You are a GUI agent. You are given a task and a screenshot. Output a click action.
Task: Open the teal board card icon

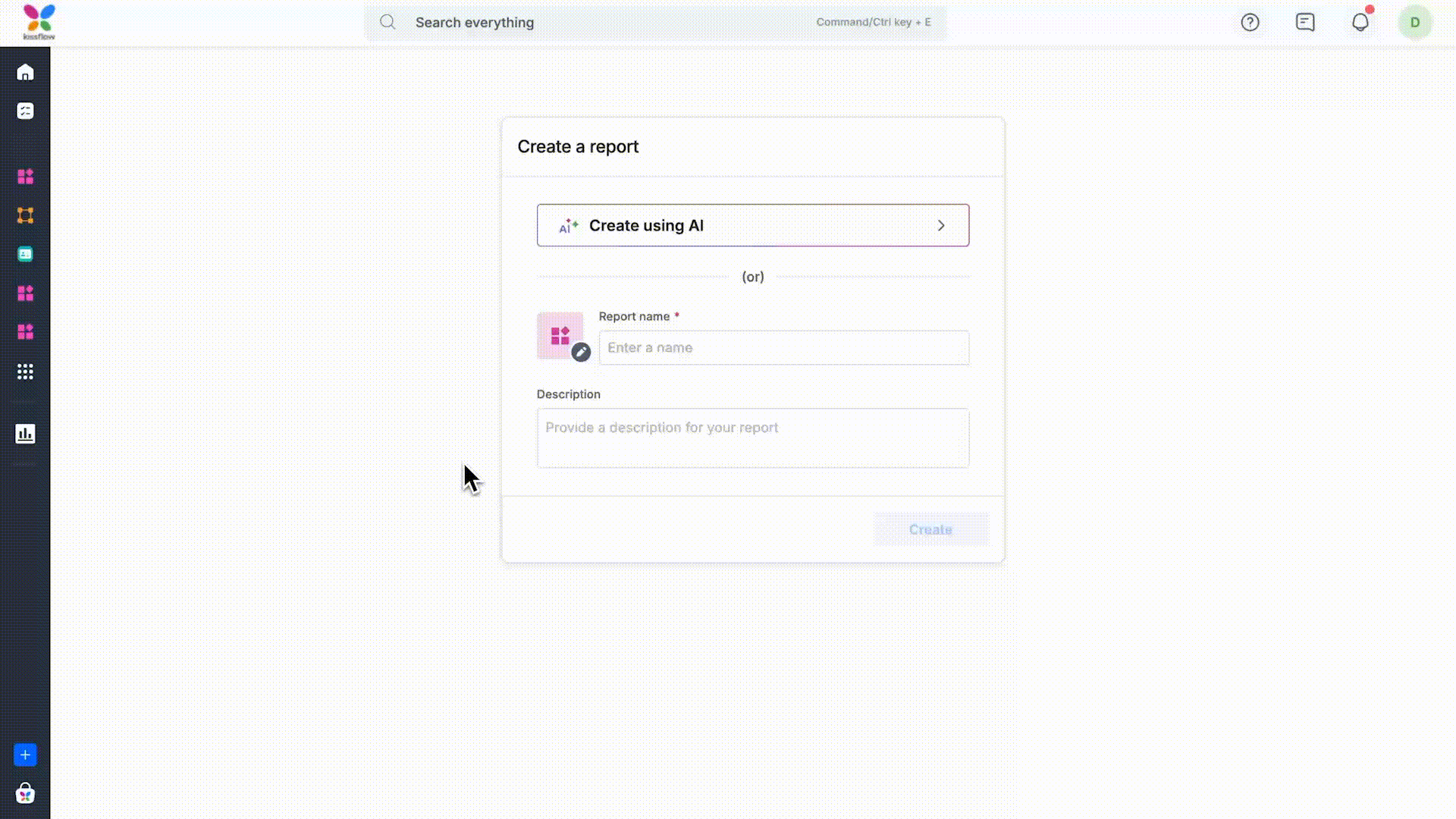[25, 254]
